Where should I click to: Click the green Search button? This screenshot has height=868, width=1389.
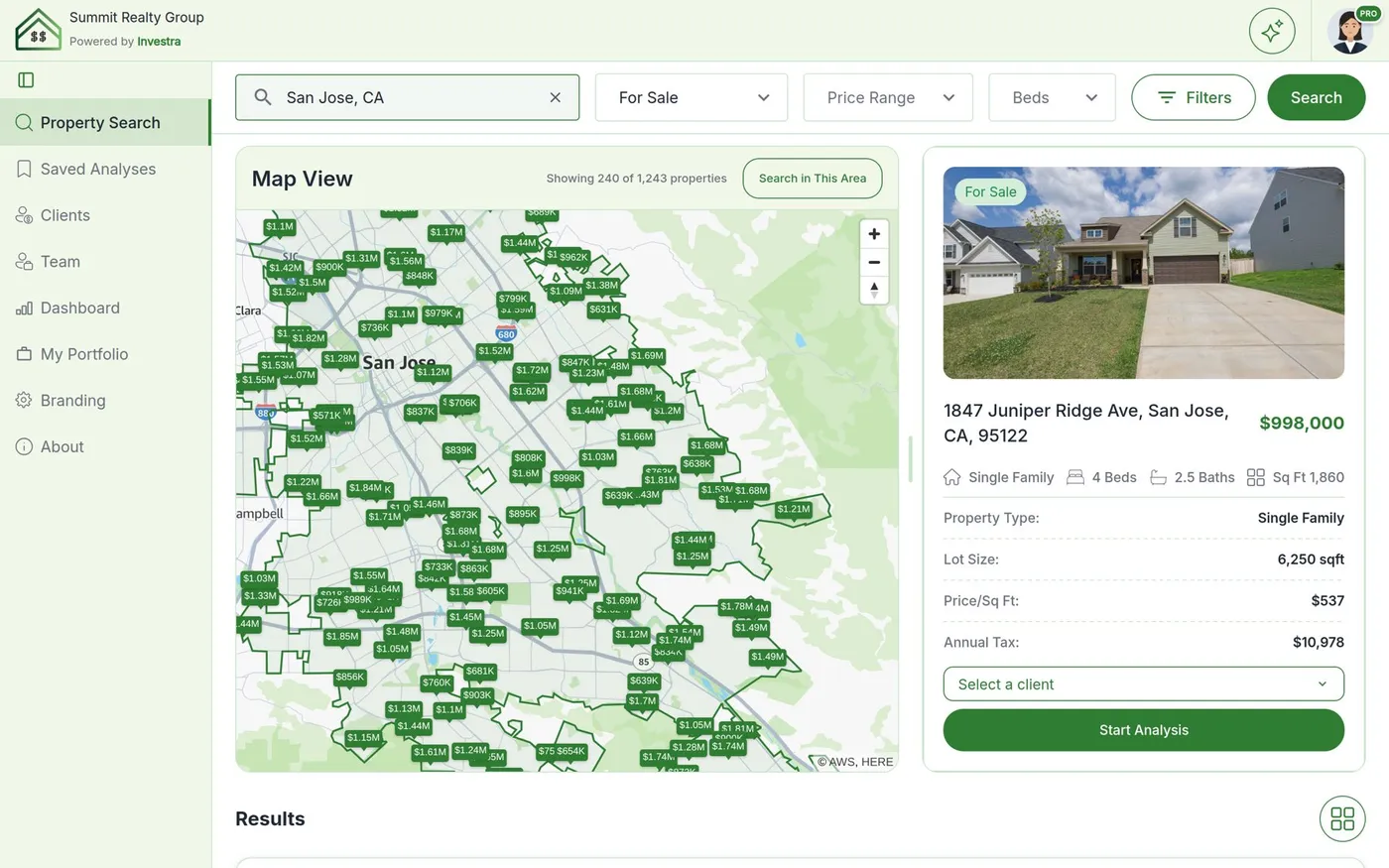point(1317,97)
